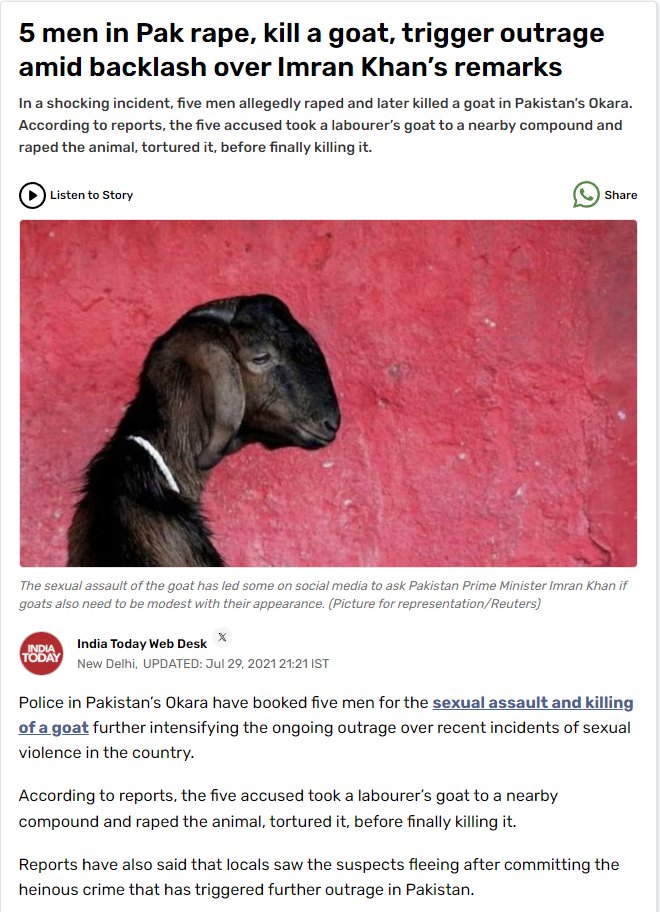Click the 'Picture for representation/Reuters' credit text

coord(434,604)
